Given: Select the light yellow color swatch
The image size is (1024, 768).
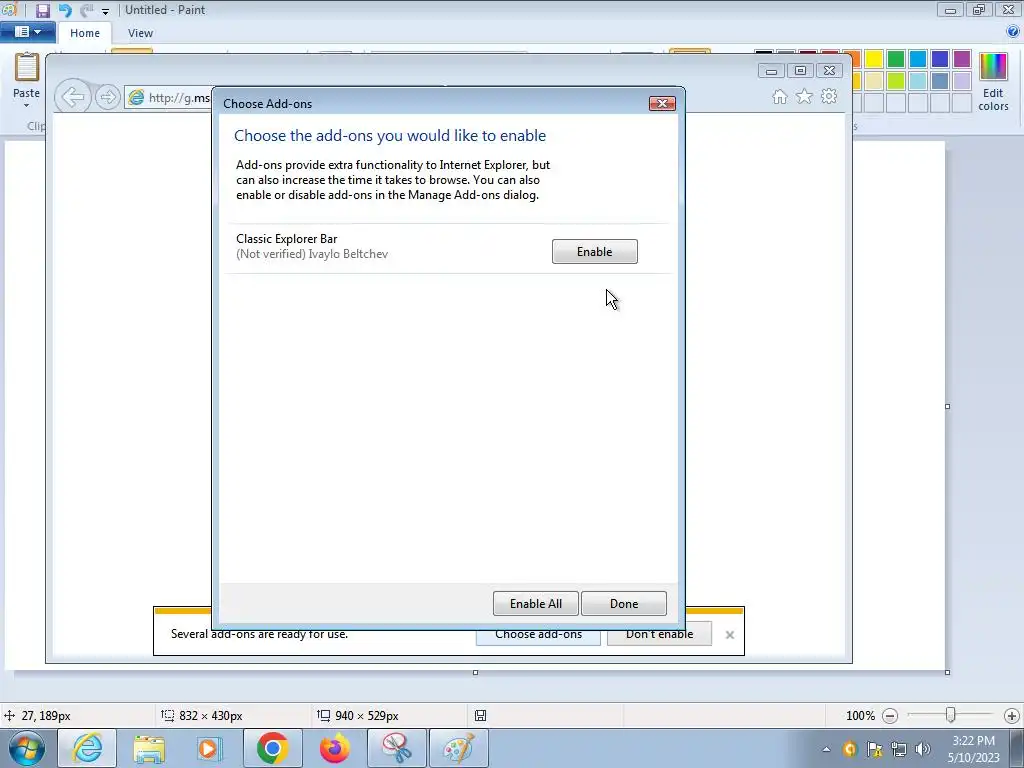Looking at the screenshot, I should (874, 81).
